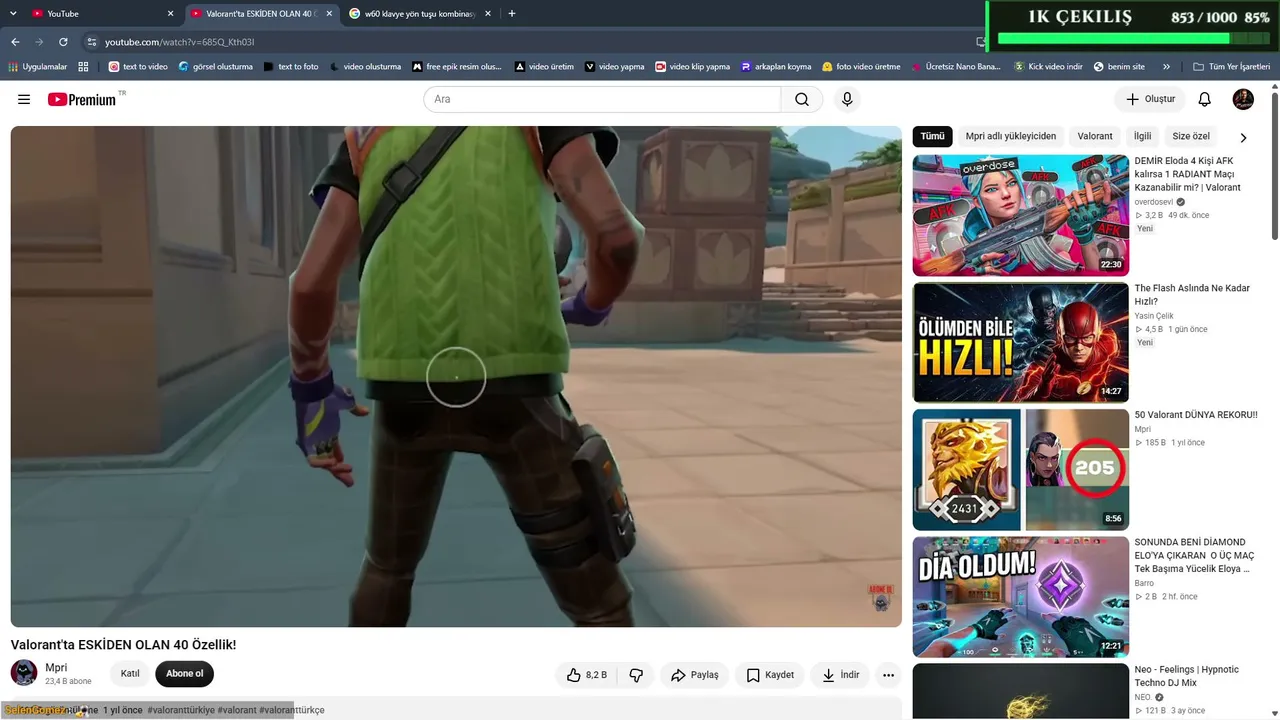The width and height of the screenshot is (1280, 720).
Task: Close the Valorant video tab
Action: tap(329, 14)
